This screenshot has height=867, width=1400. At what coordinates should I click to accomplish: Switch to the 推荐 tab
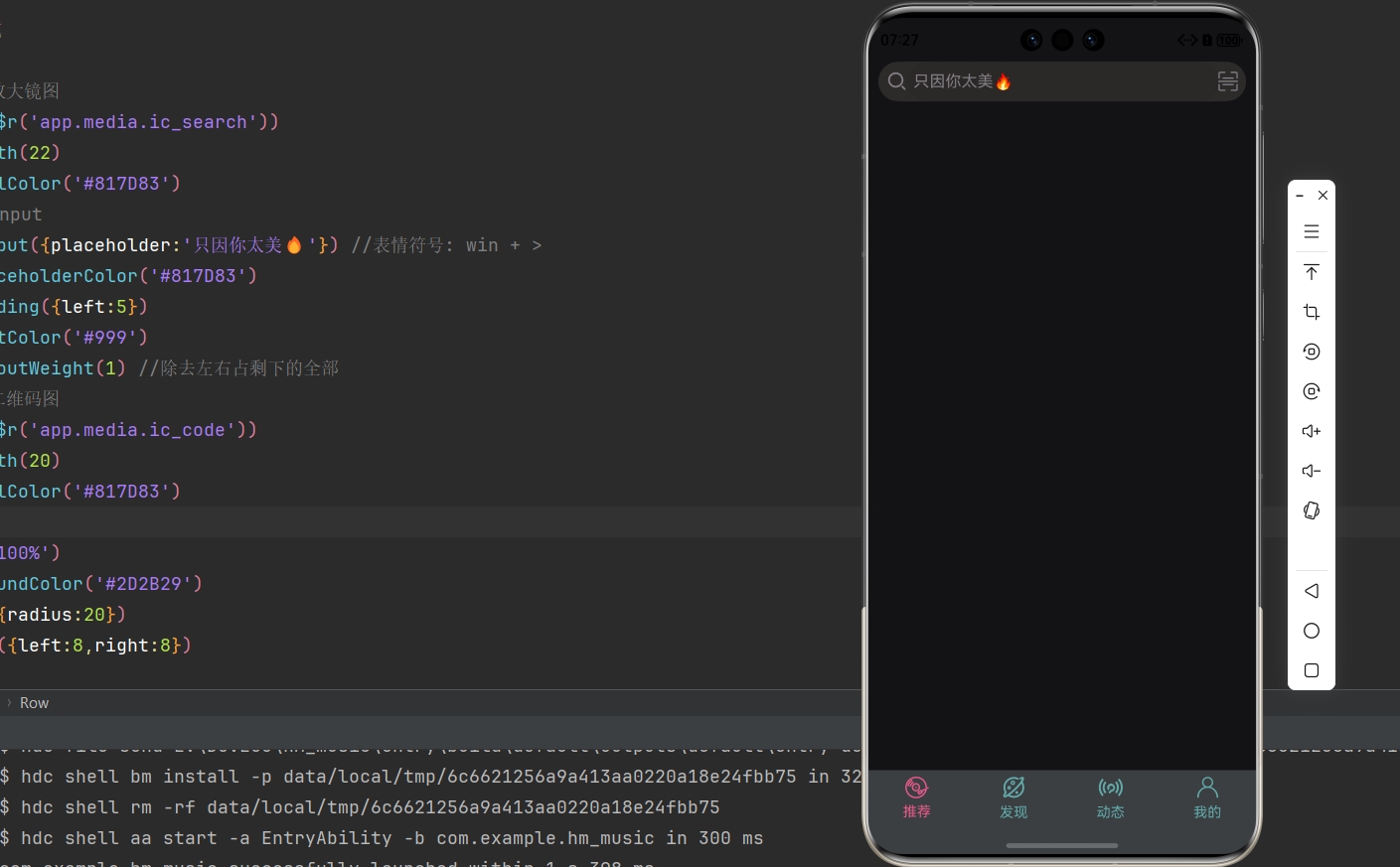pyautogui.click(x=916, y=797)
